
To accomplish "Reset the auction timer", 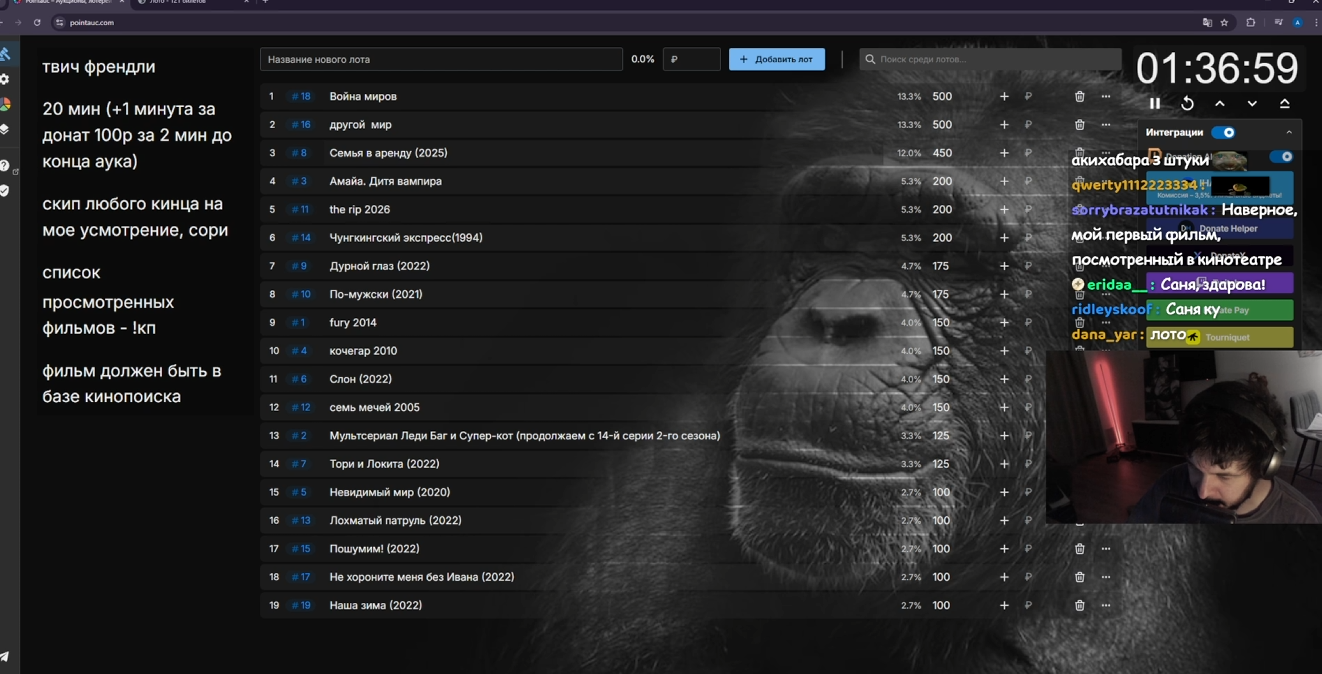I will tap(1187, 103).
